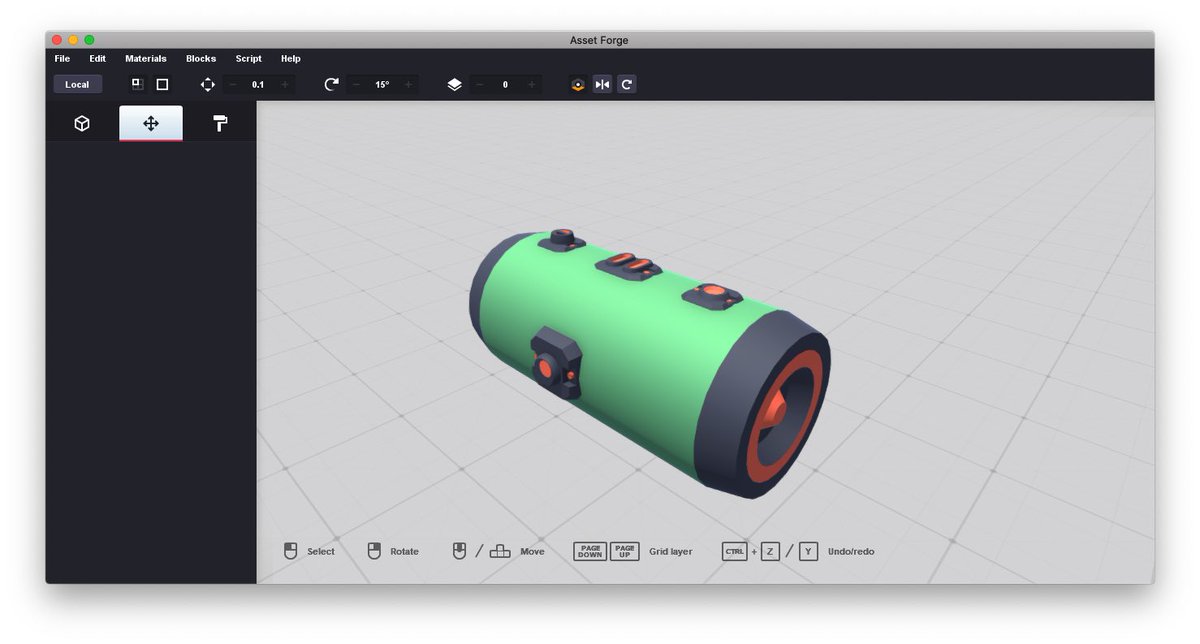Image resolution: width=1200 pixels, height=644 pixels.
Task: Click the PAGE UP key hint
Action: pos(624,551)
